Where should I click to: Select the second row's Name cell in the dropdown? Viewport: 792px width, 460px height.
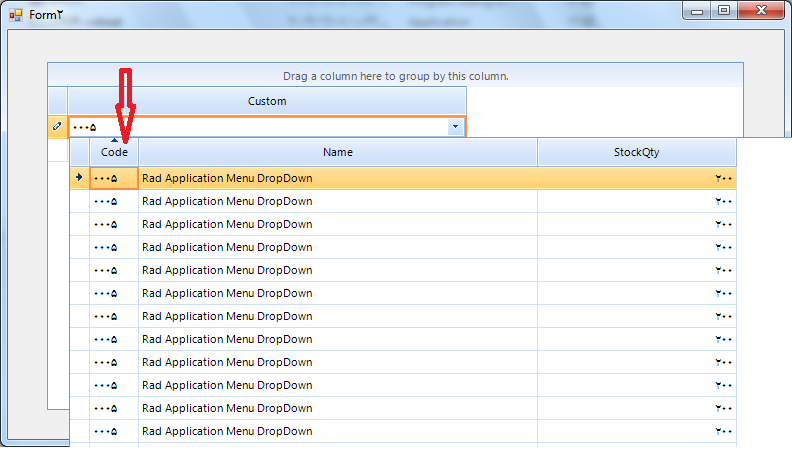coord(337,201)
